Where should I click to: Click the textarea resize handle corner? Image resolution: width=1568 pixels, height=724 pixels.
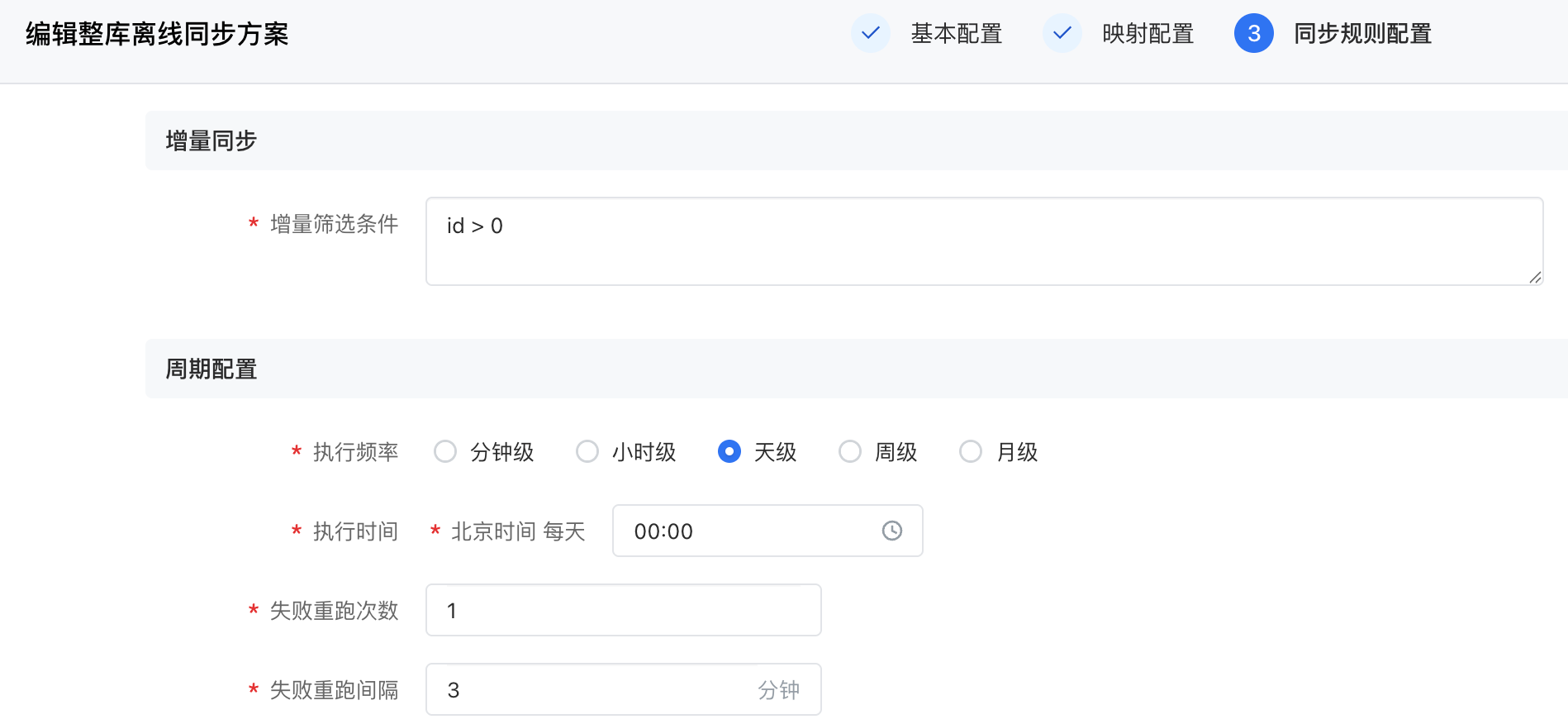pyautogui.click(x=1535, y=278)
